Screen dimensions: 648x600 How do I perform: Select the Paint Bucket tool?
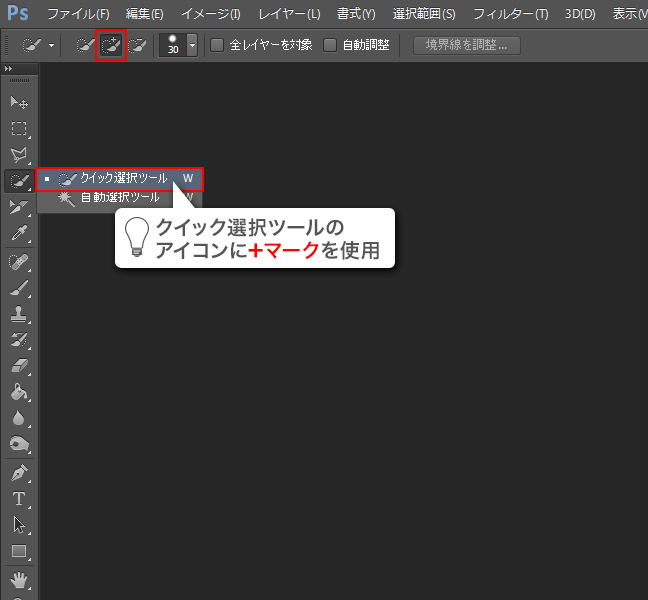[19, 392]
